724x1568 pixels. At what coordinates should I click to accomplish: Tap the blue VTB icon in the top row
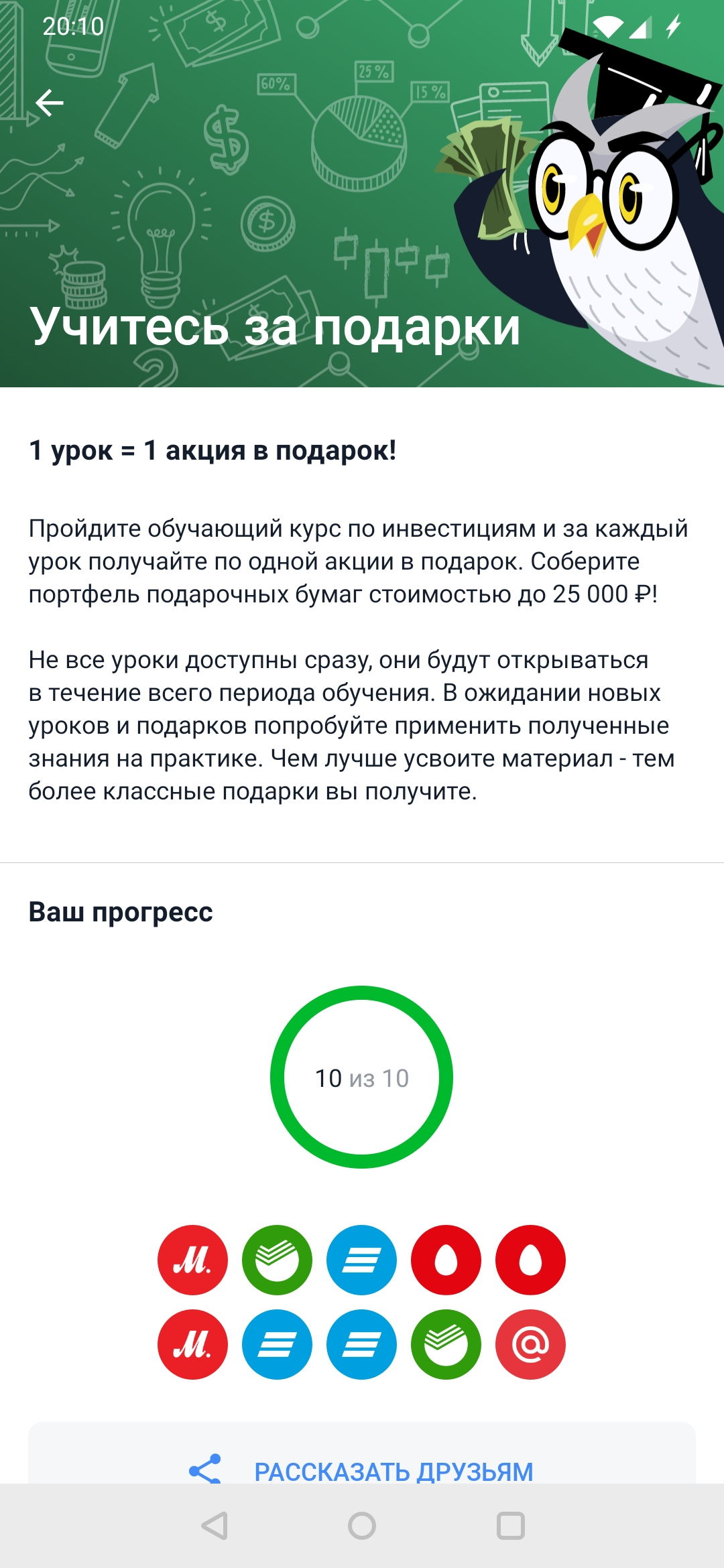click(361, 1260)
